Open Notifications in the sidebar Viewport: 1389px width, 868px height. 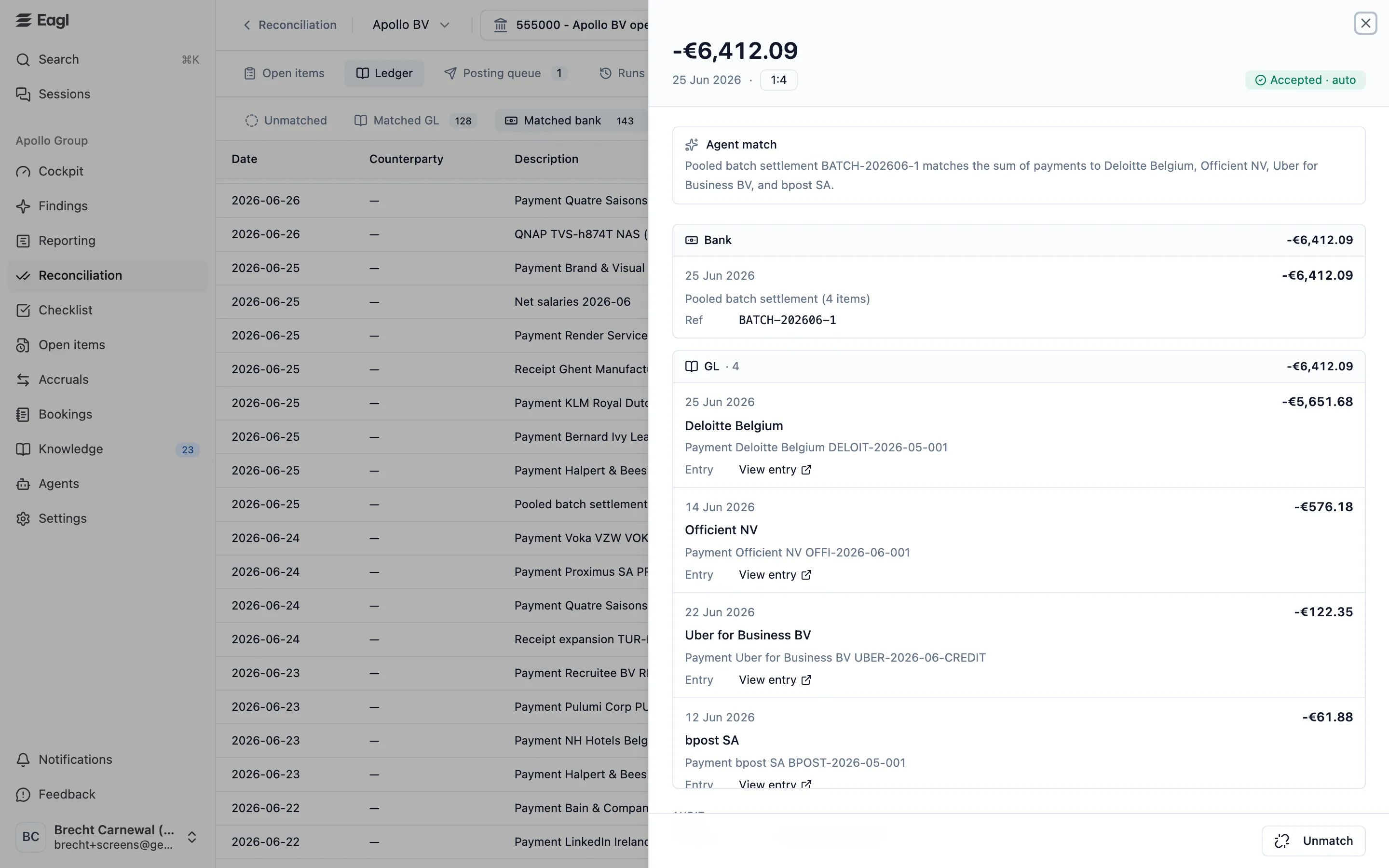(x=108, y=759)
